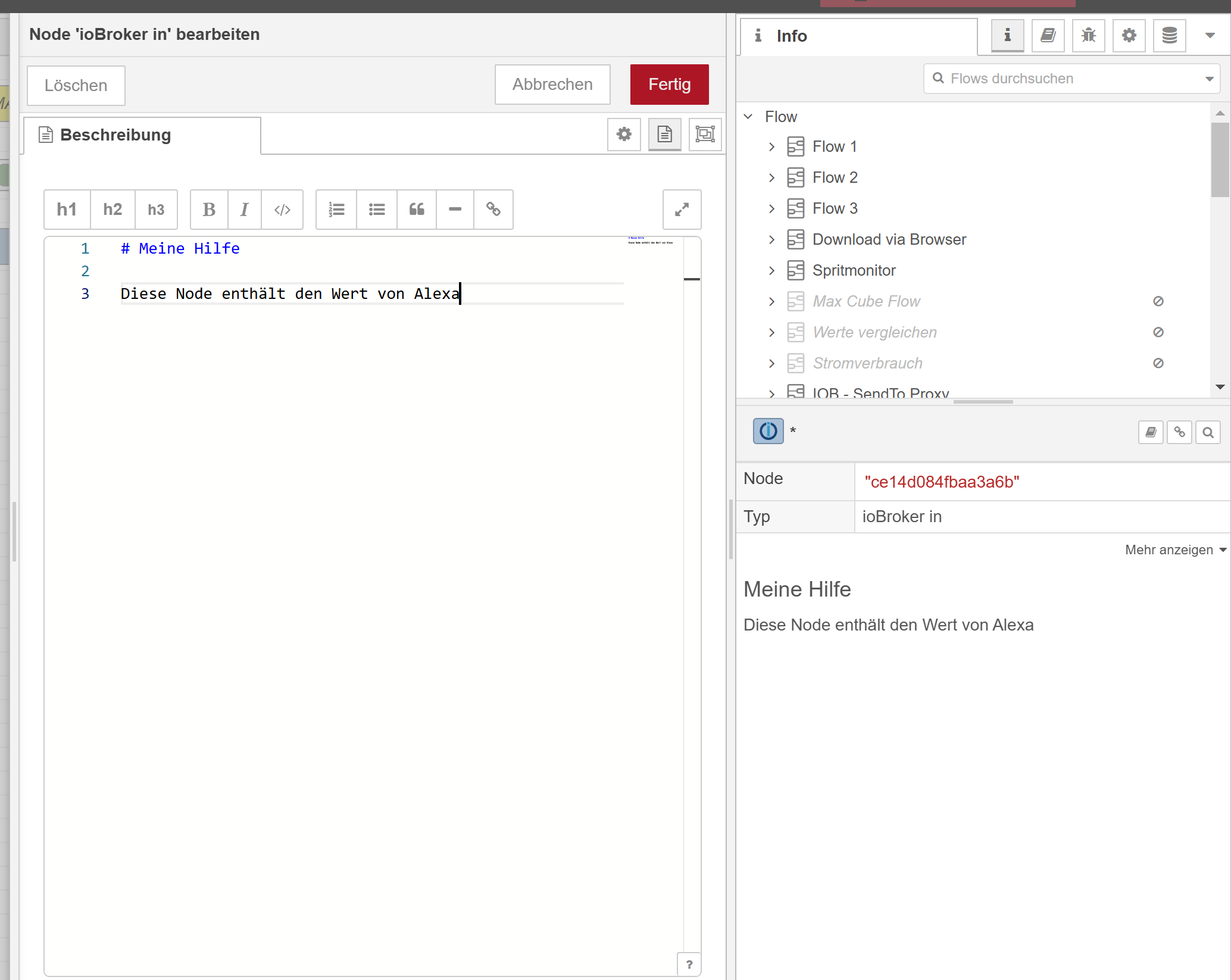Click the Löschen button
The height and width of the screenshot is (980, 1231).
(x=76, y=85)
